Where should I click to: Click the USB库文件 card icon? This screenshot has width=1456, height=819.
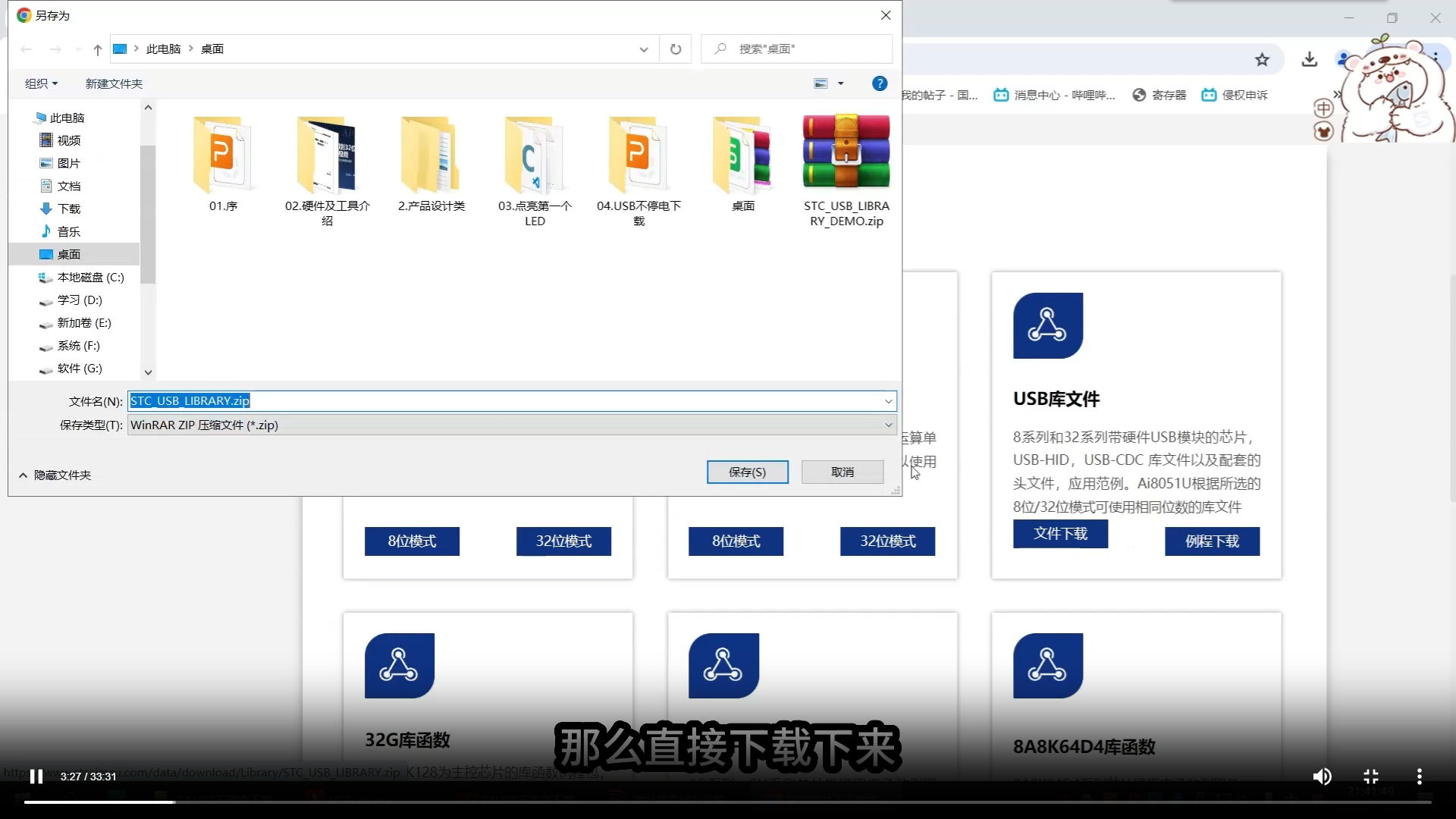coord(1047,325)
